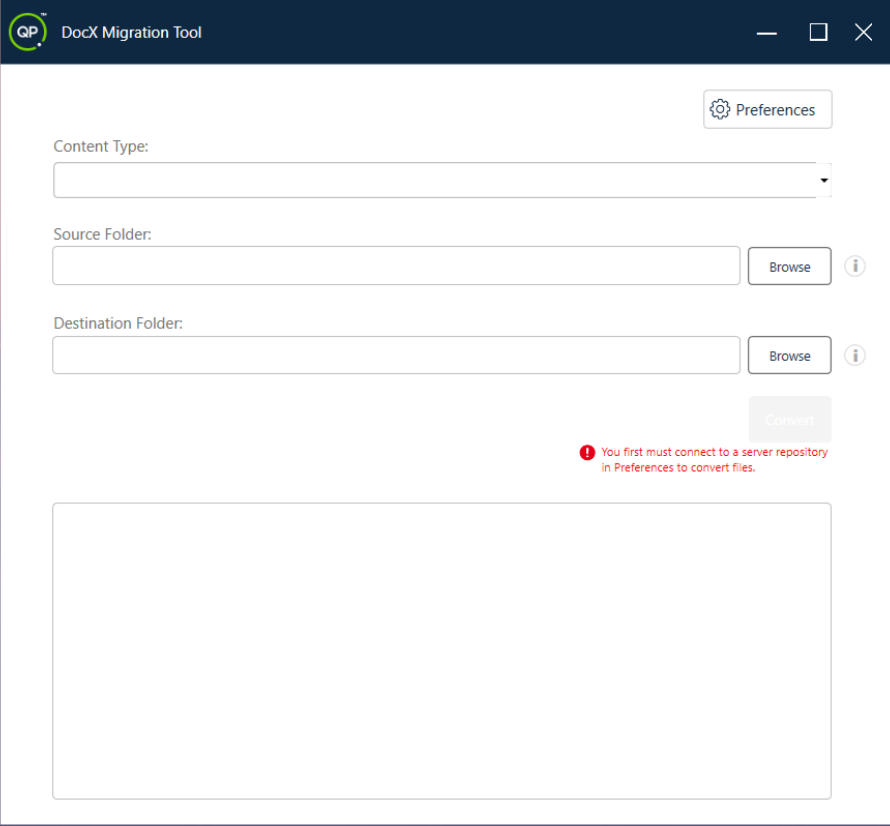Click the server repository error message
The image size is (890, 826).
coord(714,460)
